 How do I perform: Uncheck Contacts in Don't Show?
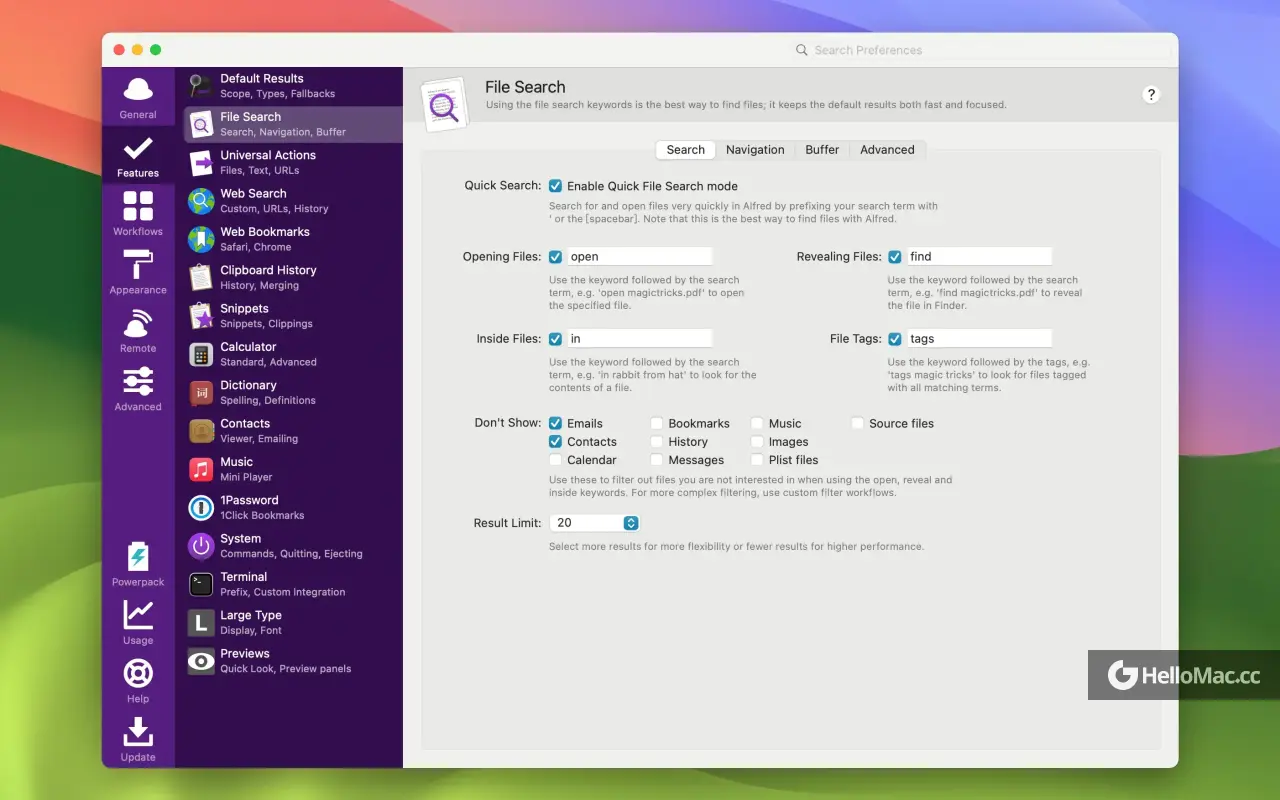(556, 442)
